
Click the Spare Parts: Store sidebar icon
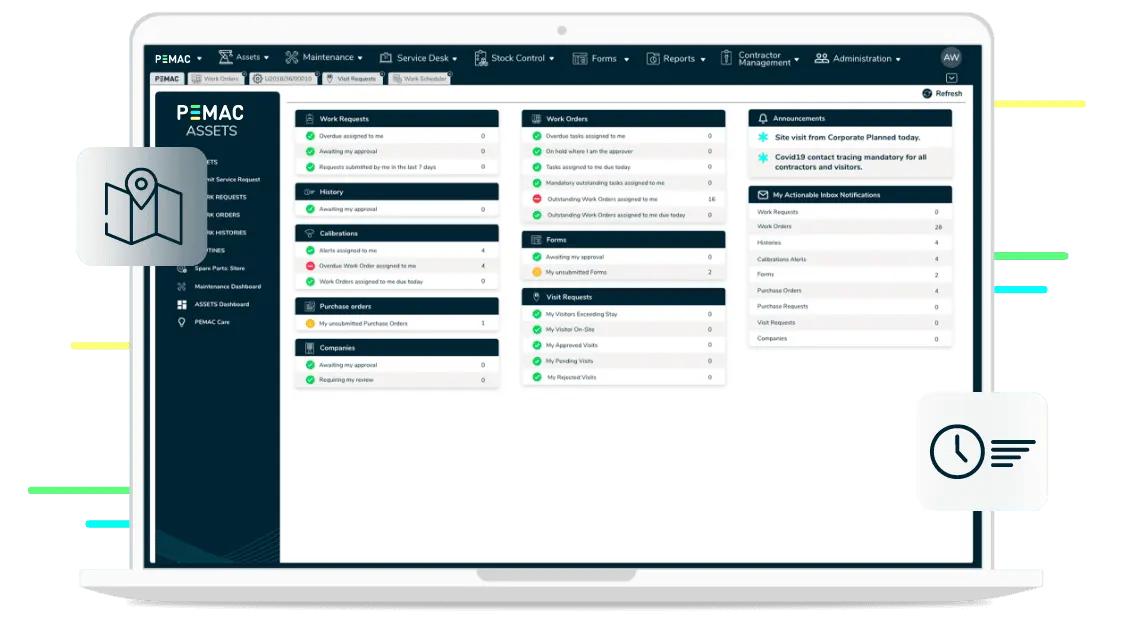[181, 269]
